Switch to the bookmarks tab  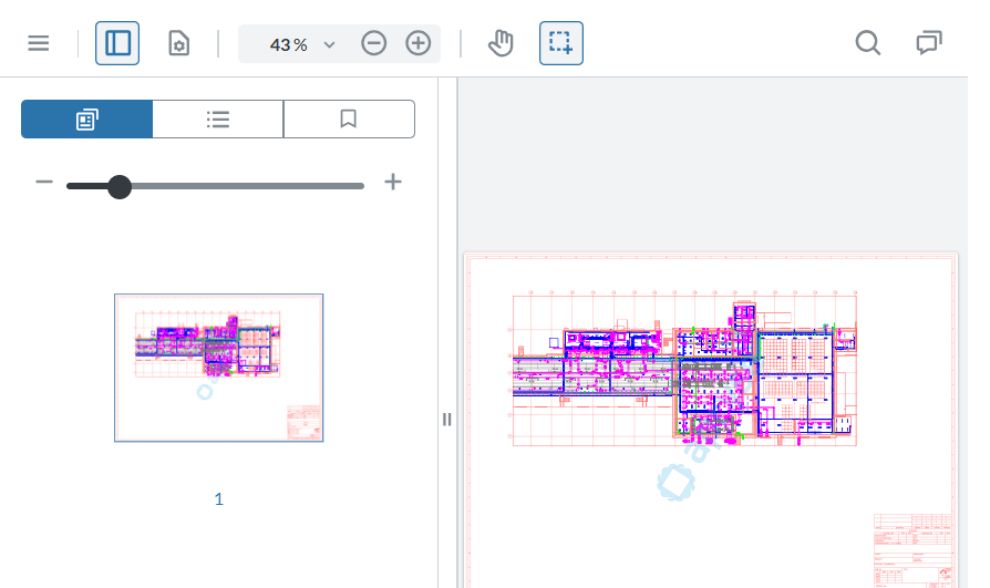point(349,119)
